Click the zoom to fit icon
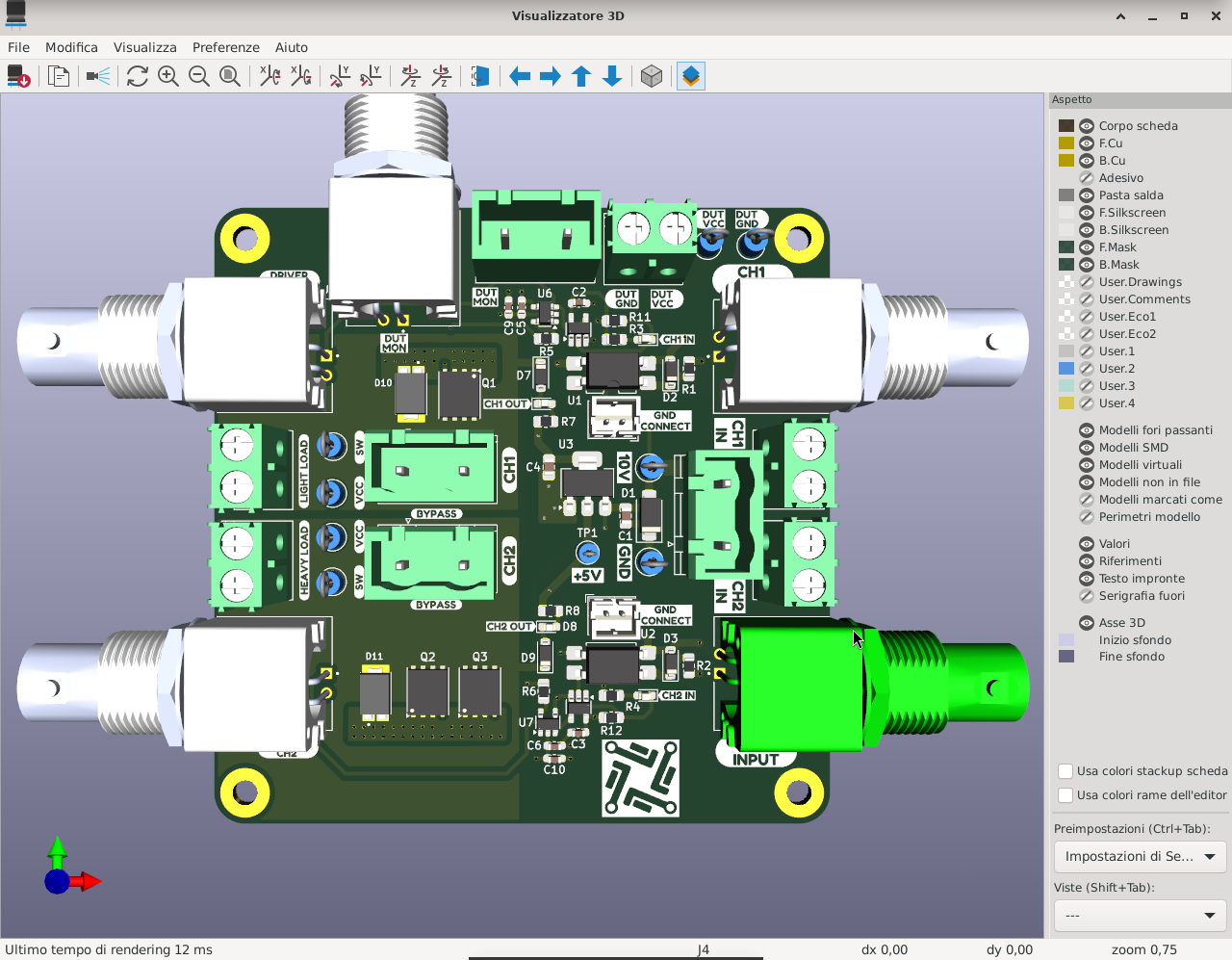This screenshot has height=960, width=1232. pyautogui.click(x=230, y=76)
